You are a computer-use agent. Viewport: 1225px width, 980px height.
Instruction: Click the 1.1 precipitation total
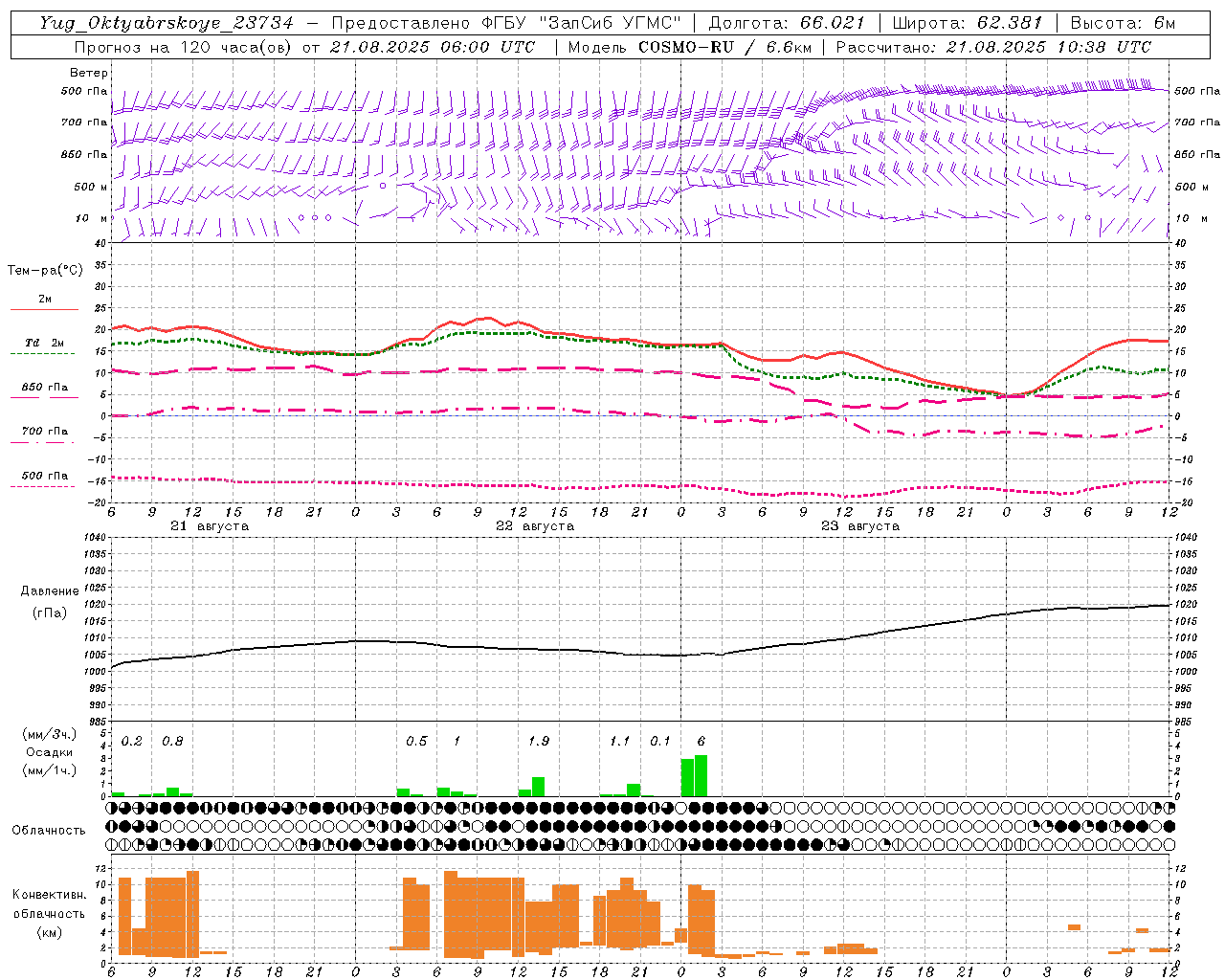(x=620, y=742)
